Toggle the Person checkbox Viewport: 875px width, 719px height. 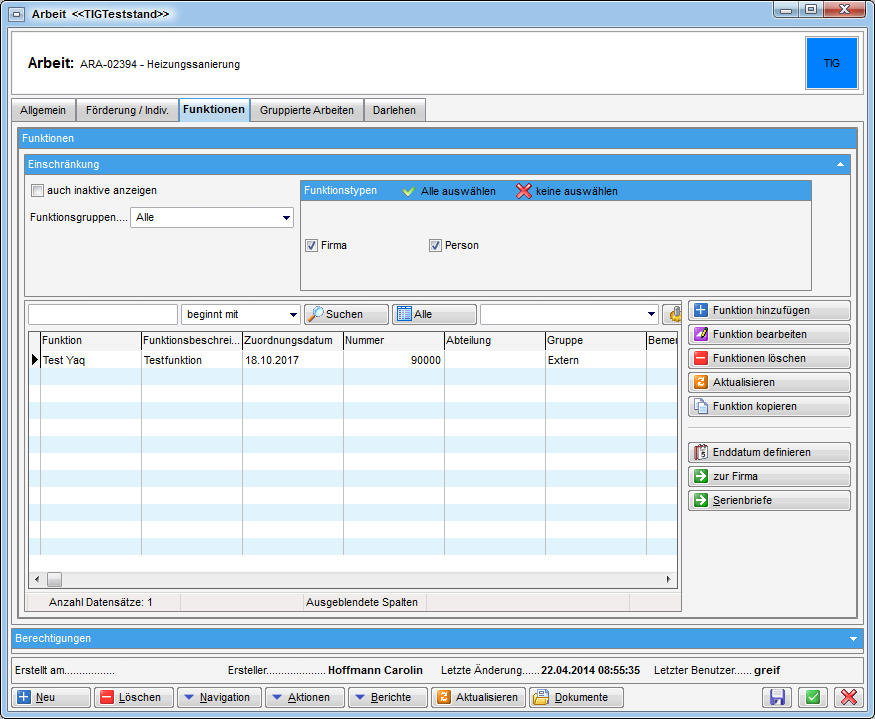tap(435, 245)
